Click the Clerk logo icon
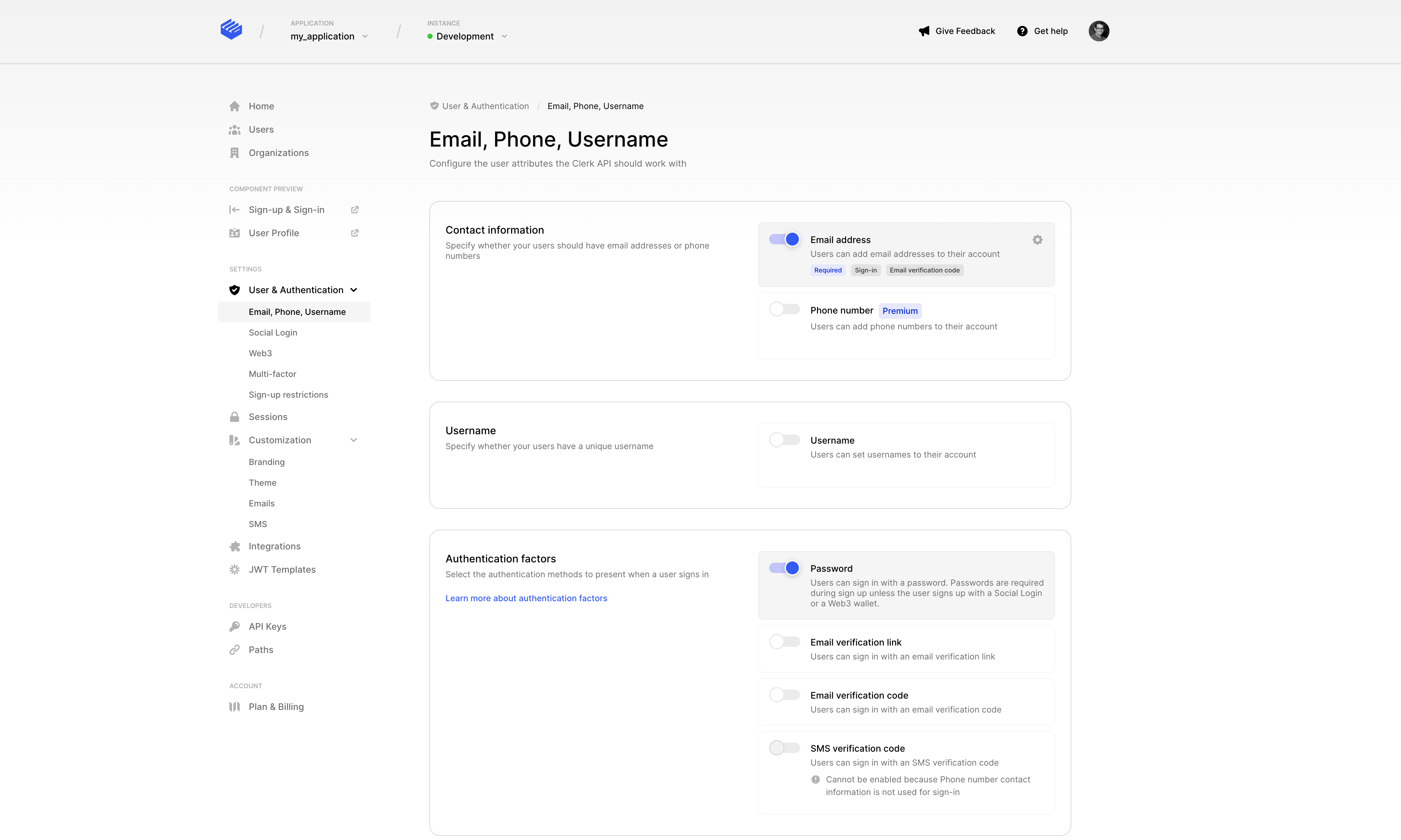Image resolution: width=1401 pixels, height=840 pixels. (231, 29)
